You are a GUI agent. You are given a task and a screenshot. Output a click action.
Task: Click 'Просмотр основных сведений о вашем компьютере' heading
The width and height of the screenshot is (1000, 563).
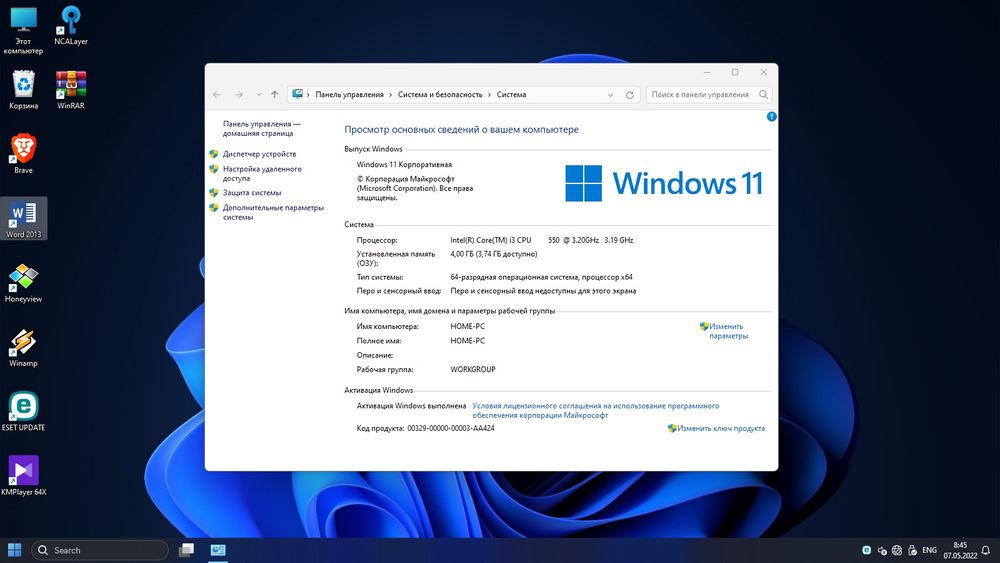(x=461, y=129)
